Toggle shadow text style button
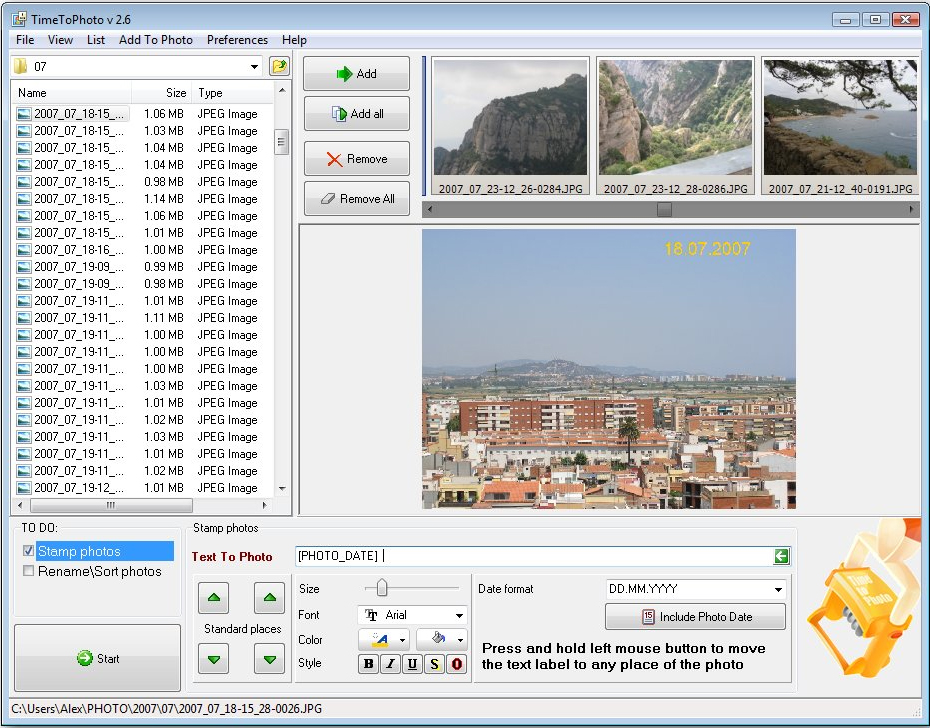The width and height of the screenshot is (930, 728). pyautogui.click(x=434, y=664)
